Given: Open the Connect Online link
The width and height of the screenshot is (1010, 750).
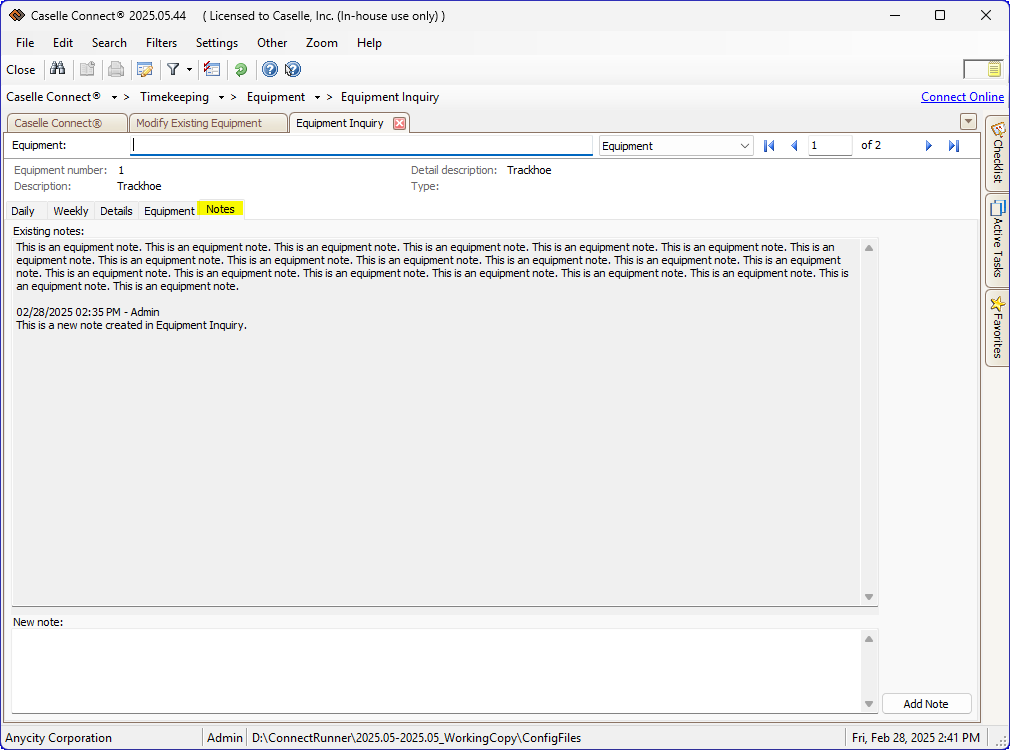Looking at the screenshot, I should click(962, 97).
